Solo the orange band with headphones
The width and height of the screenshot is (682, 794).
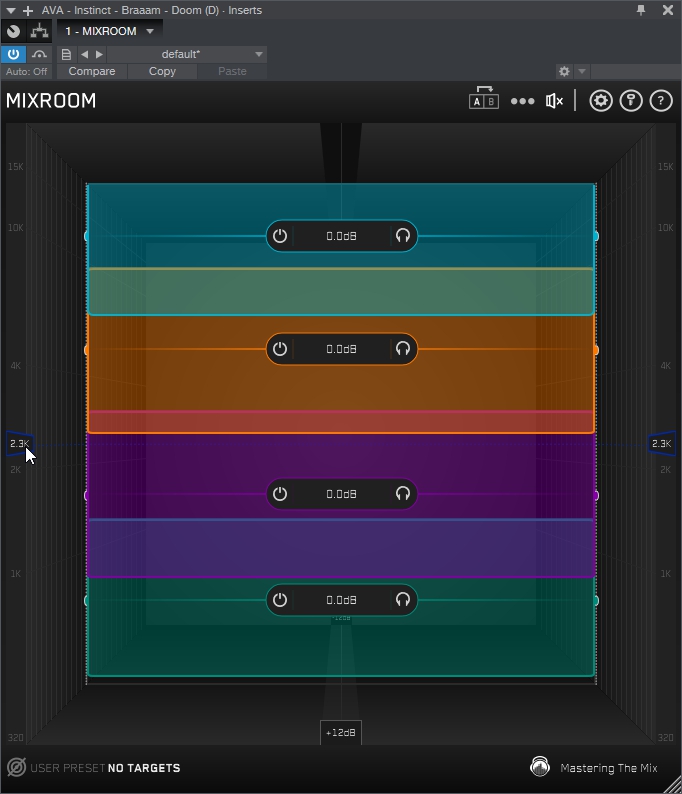[x=403, y=349]
